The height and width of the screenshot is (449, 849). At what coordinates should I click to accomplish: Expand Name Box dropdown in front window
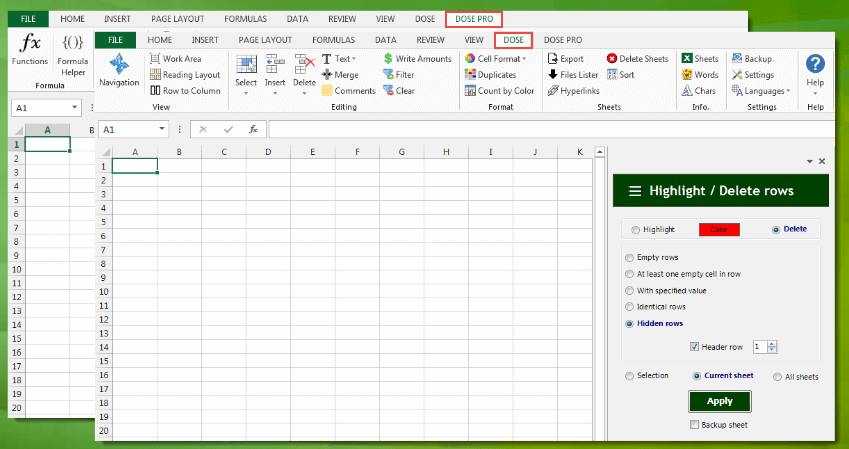(161, 129)
